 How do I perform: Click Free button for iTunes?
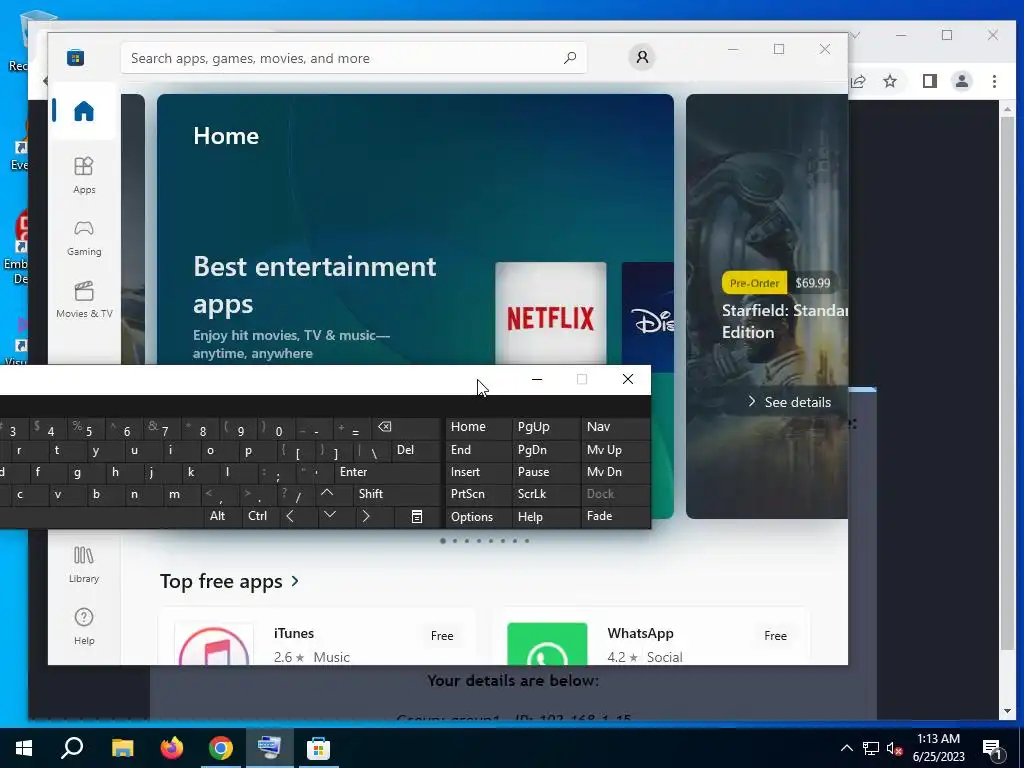(442, 636)
